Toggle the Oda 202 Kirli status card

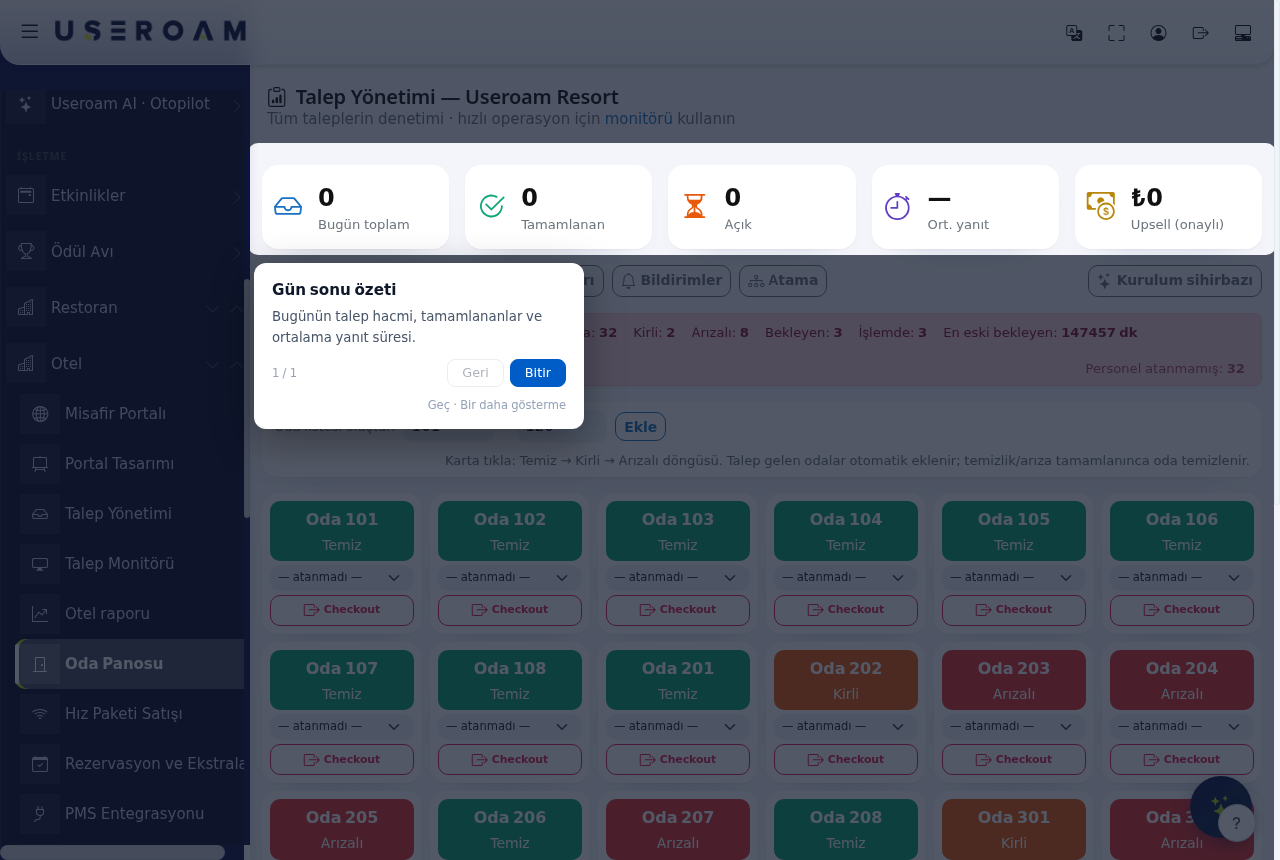846,680
